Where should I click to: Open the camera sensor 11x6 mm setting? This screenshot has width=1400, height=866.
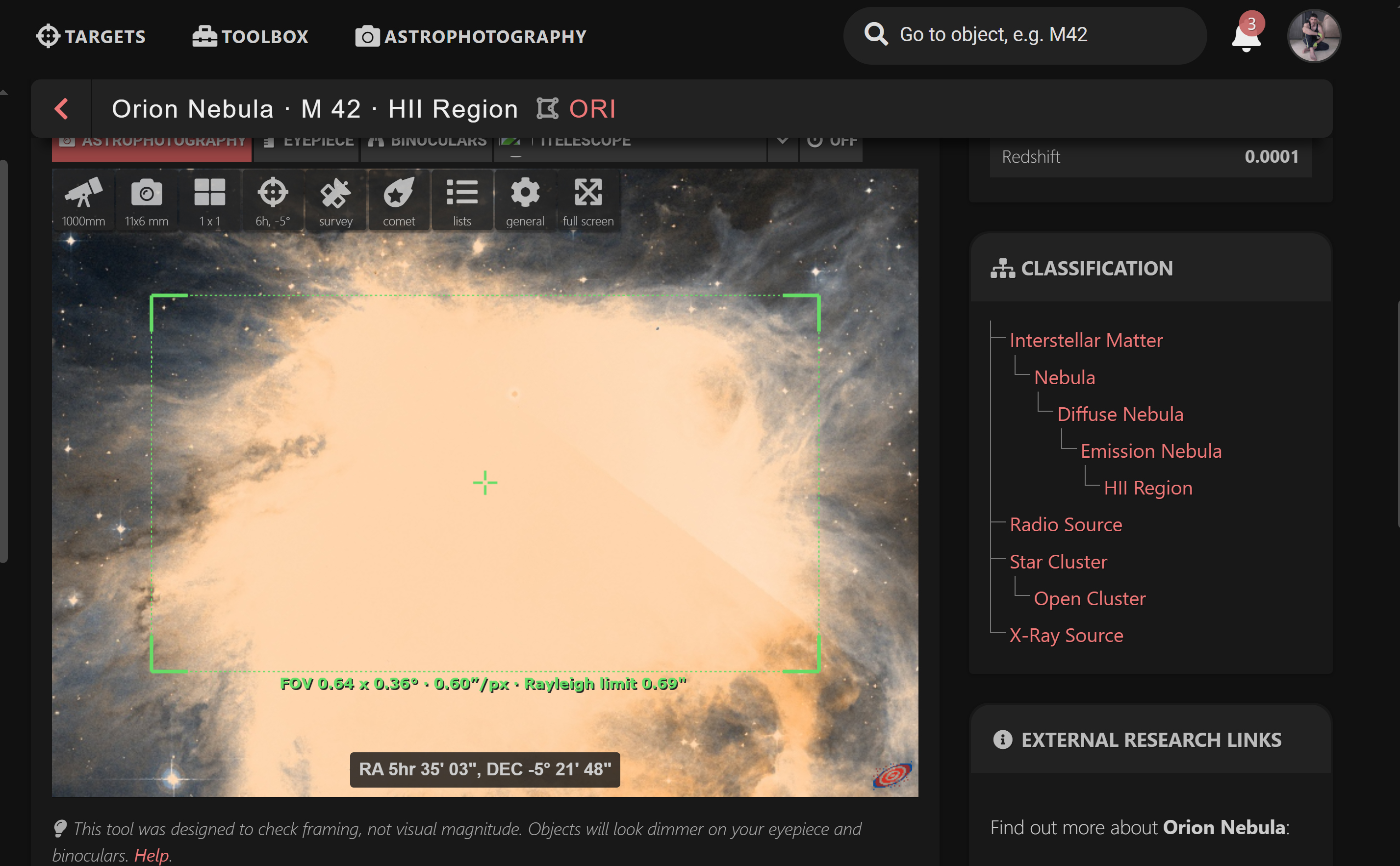(146, 200)
